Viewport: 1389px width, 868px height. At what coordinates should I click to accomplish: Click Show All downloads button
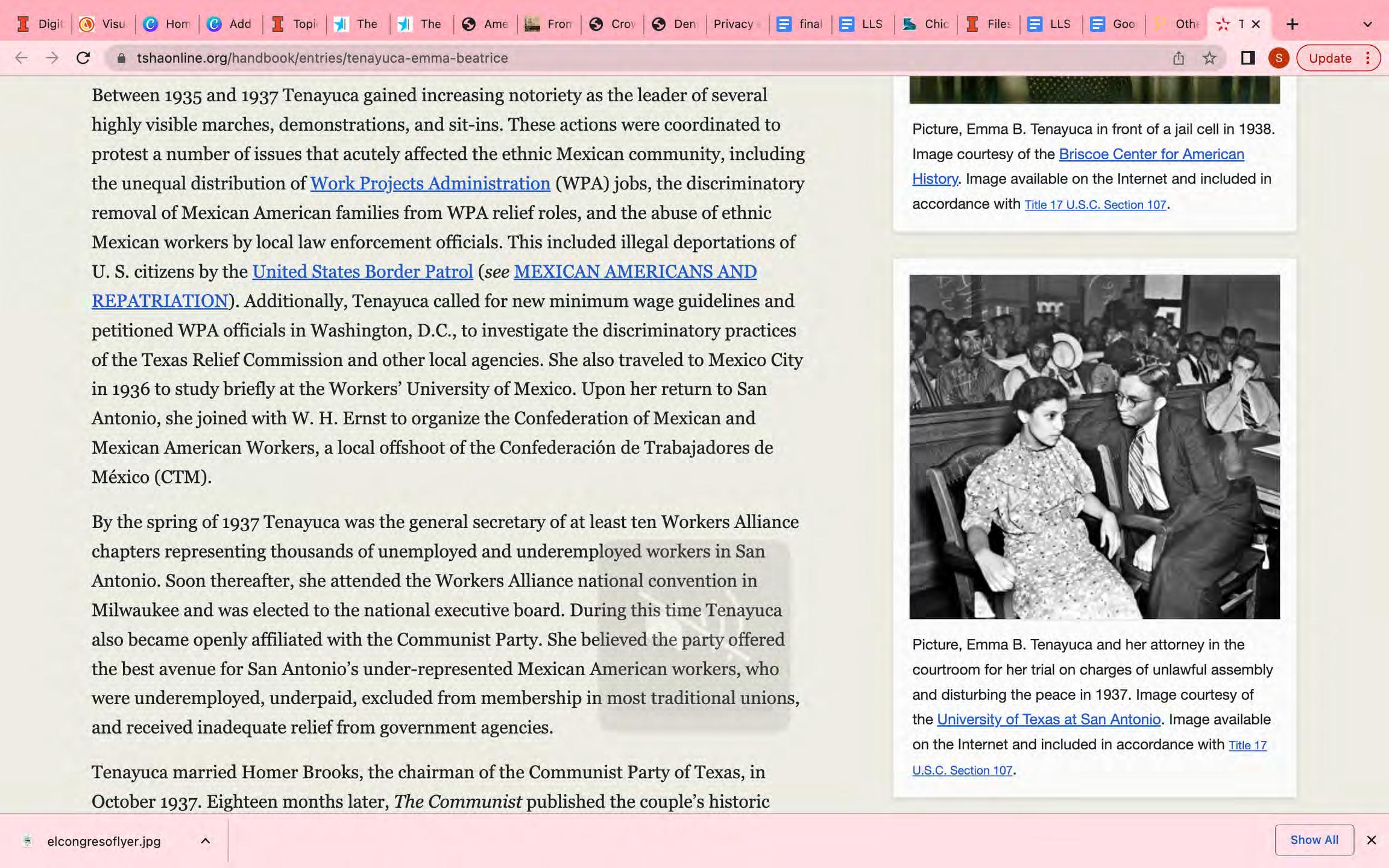coord(1314,840)
